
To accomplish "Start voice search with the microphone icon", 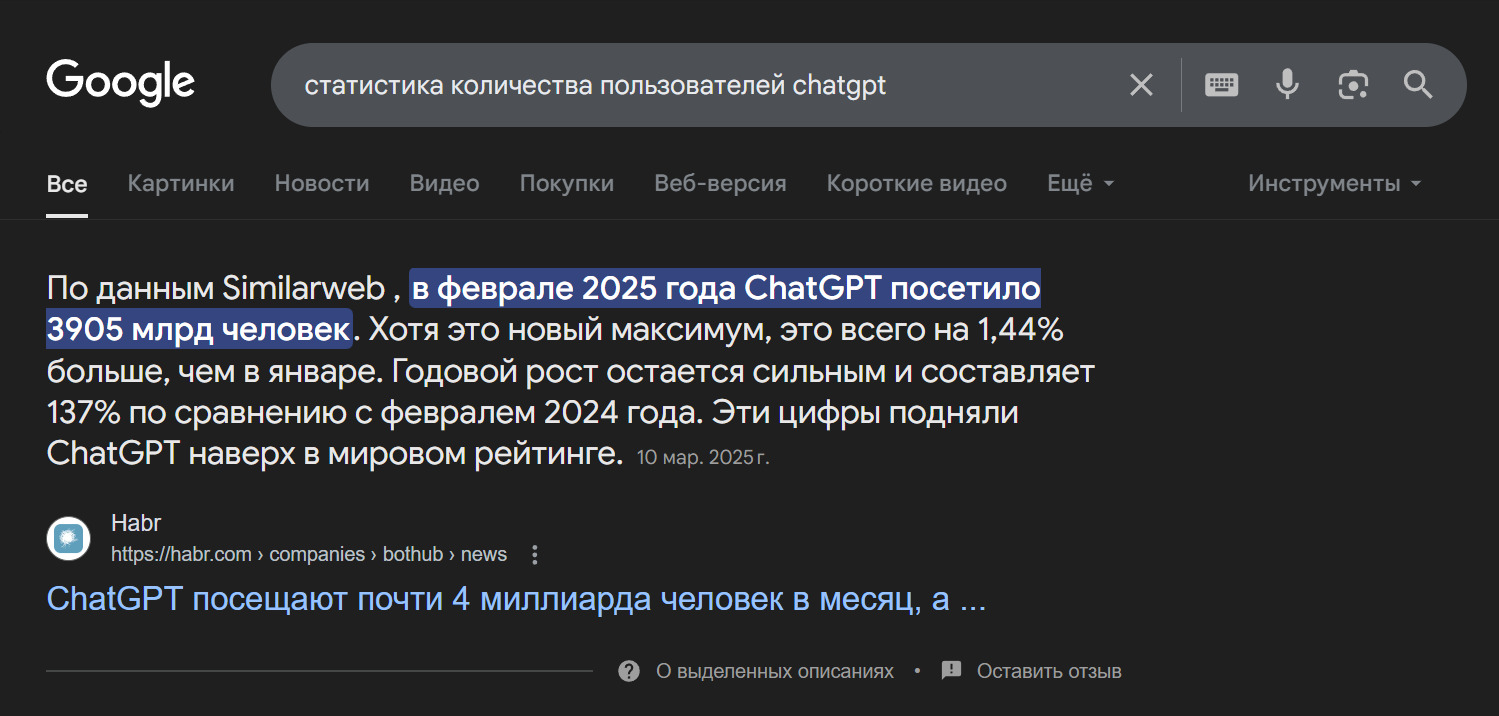I will click(x=1287, y=85).
